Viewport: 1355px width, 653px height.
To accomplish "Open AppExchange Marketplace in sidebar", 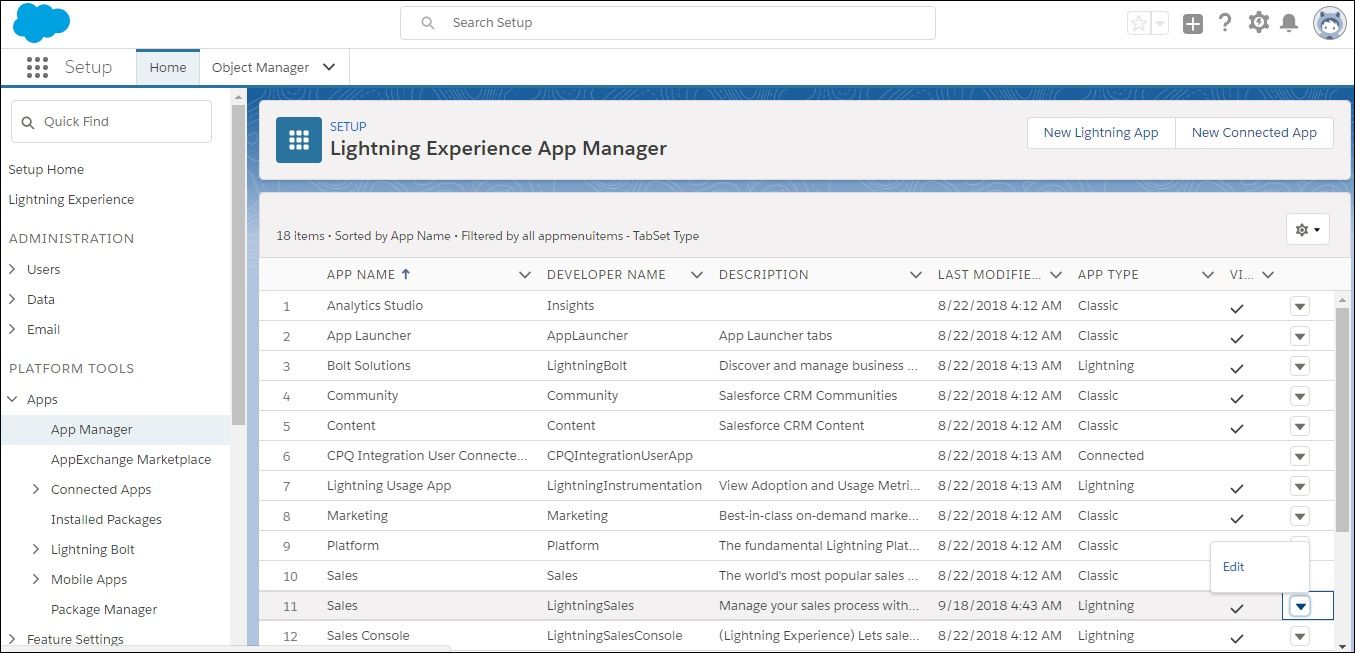I will (x=131, y=459).
